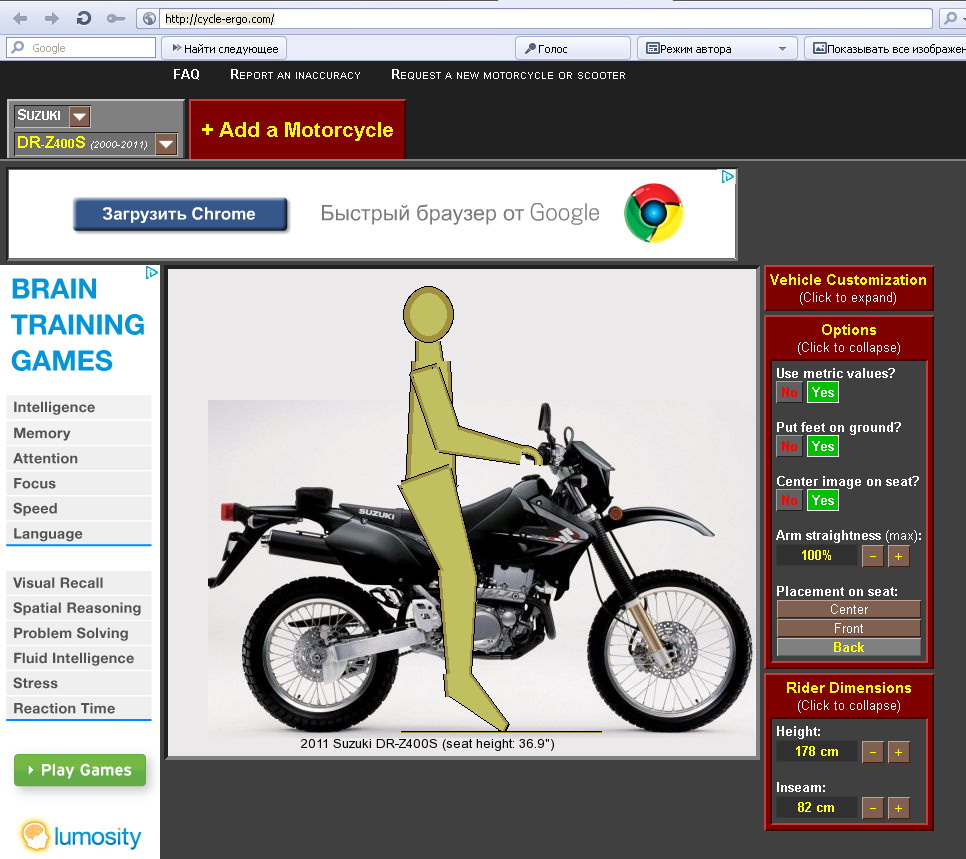Set Center image on seat to No
The image size is (966, 859).
point(789,500)
